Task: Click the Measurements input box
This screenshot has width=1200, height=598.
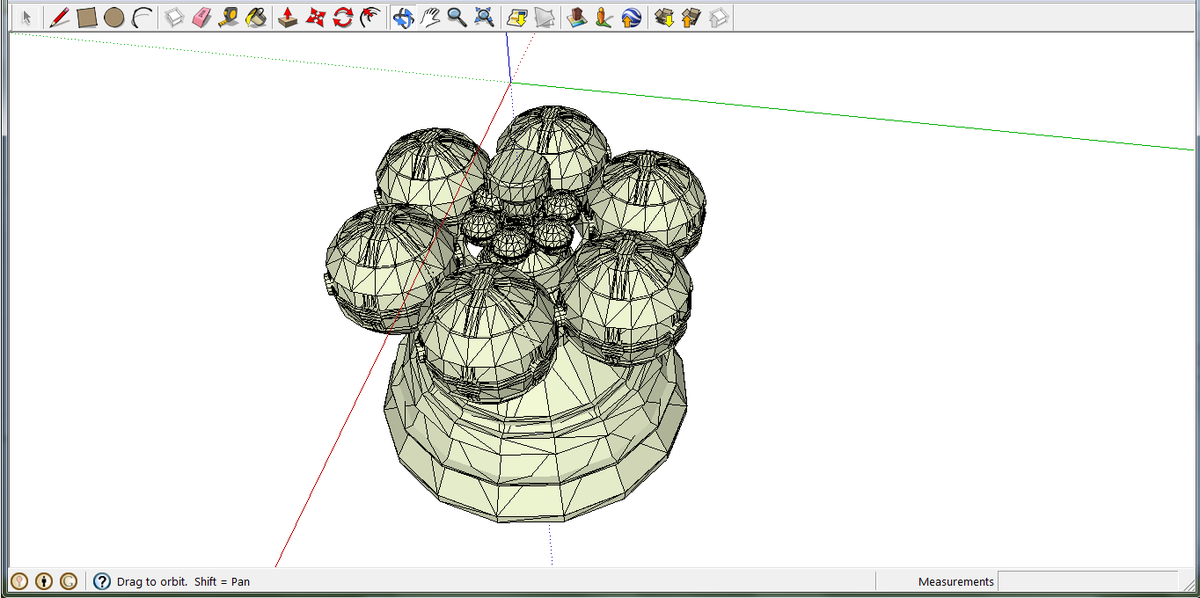Action: point(1088,581)
